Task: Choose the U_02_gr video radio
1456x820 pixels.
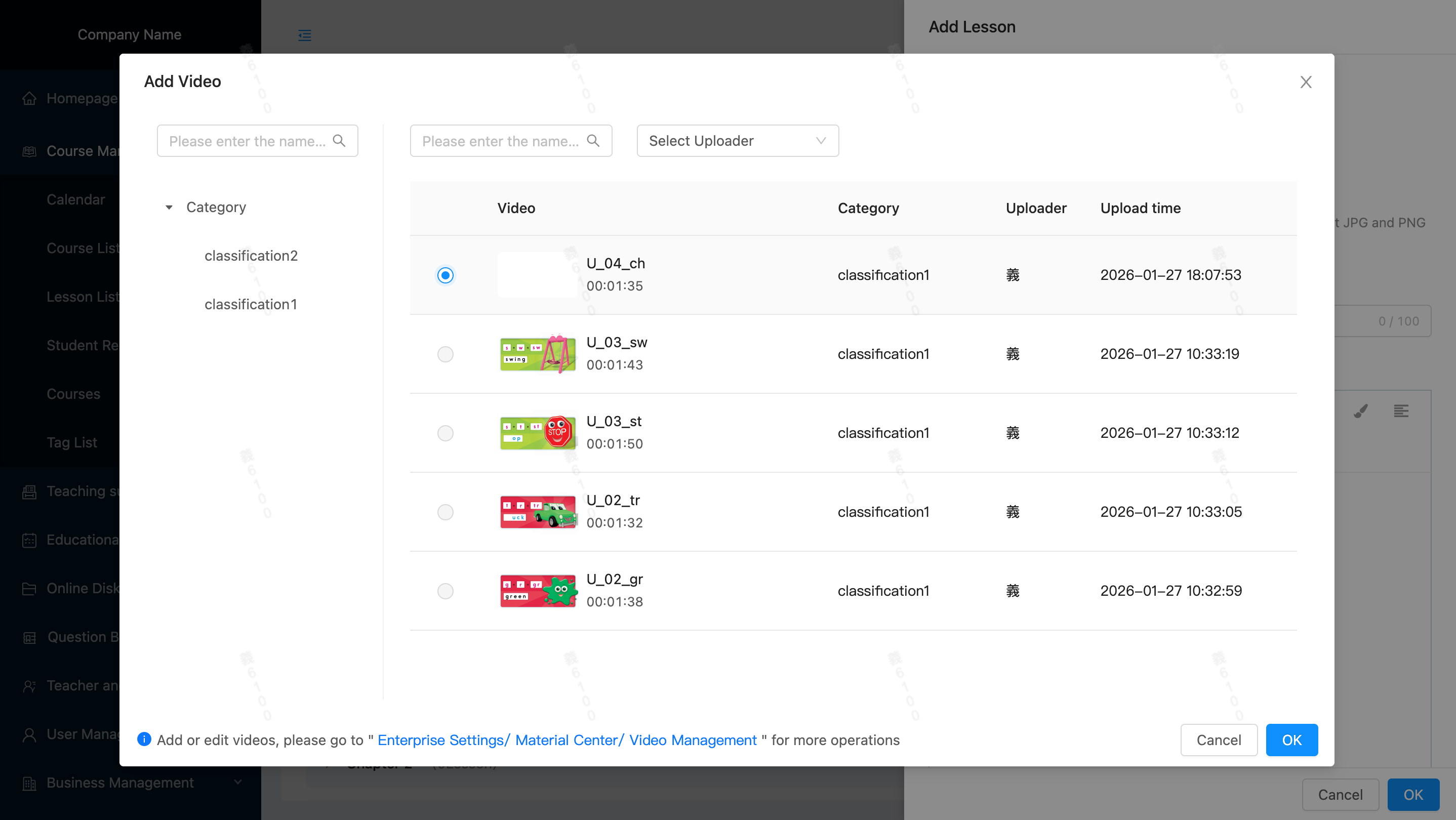Action: [446, 591]
